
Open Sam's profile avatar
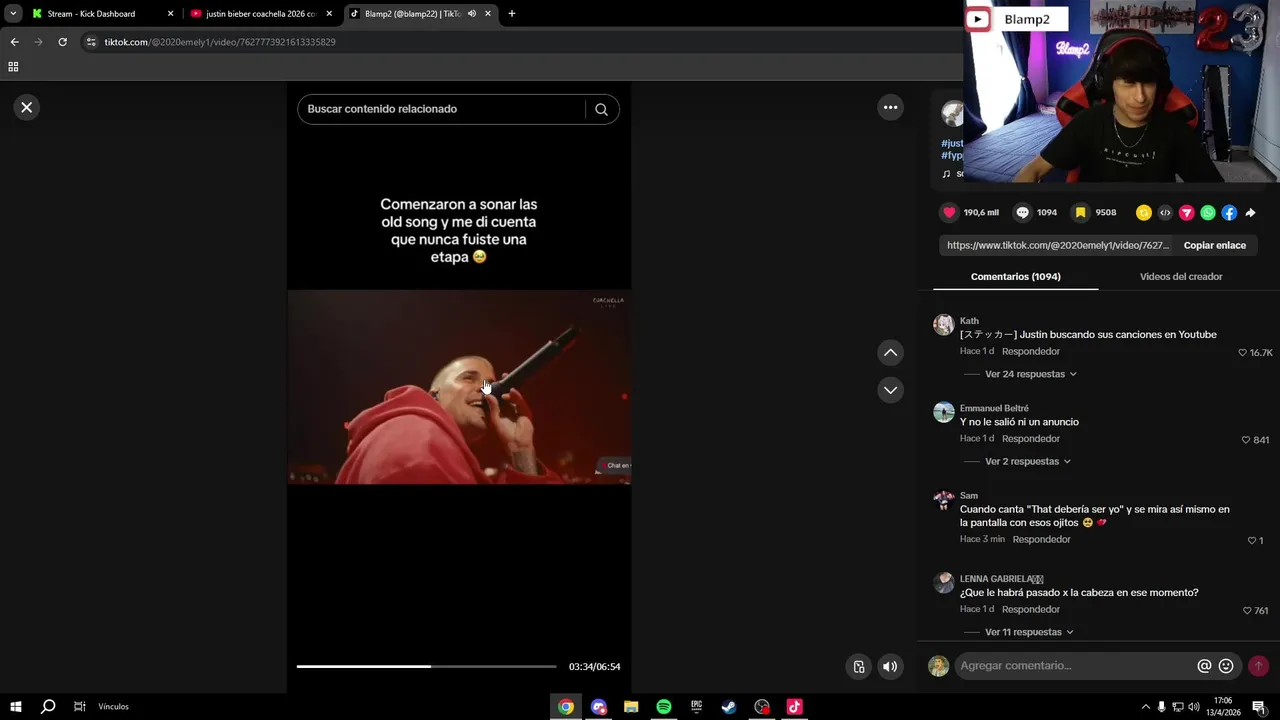pyautogui.click(x=944, y=499)
